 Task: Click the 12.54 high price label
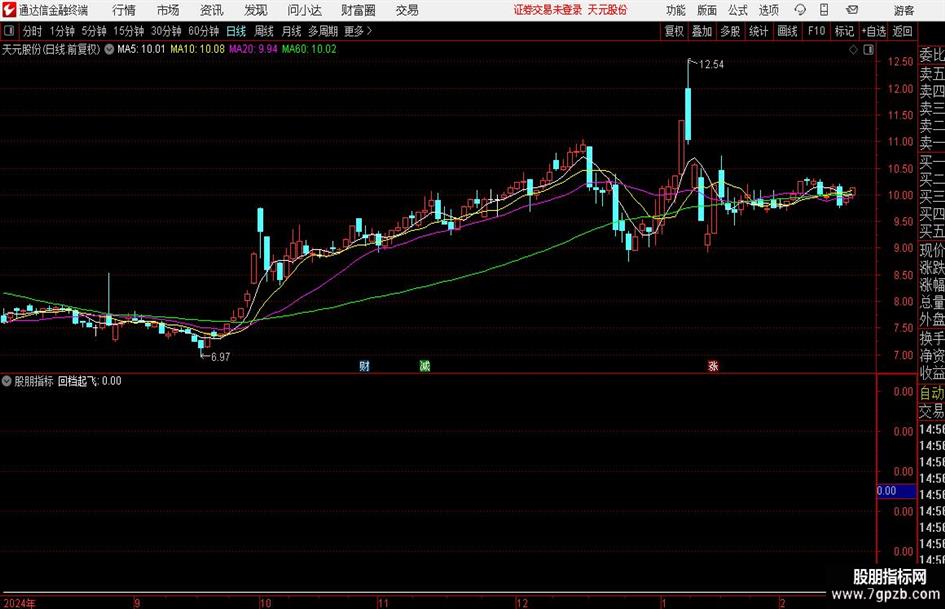pyautogui.click(x=711, y=65)
